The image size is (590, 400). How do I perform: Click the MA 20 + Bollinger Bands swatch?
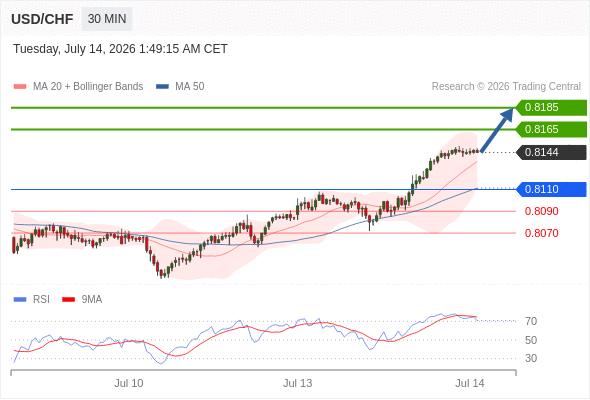tap(20, 87)
